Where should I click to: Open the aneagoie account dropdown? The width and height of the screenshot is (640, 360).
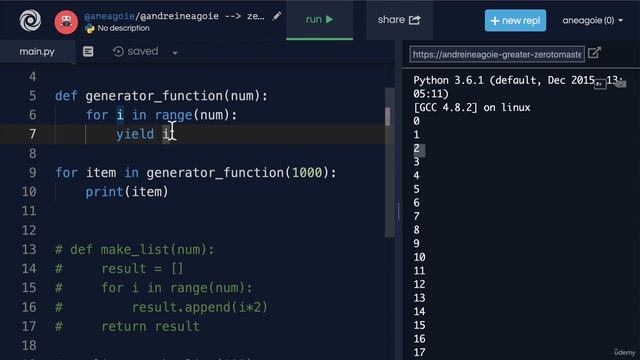click(x=592, y=20)
